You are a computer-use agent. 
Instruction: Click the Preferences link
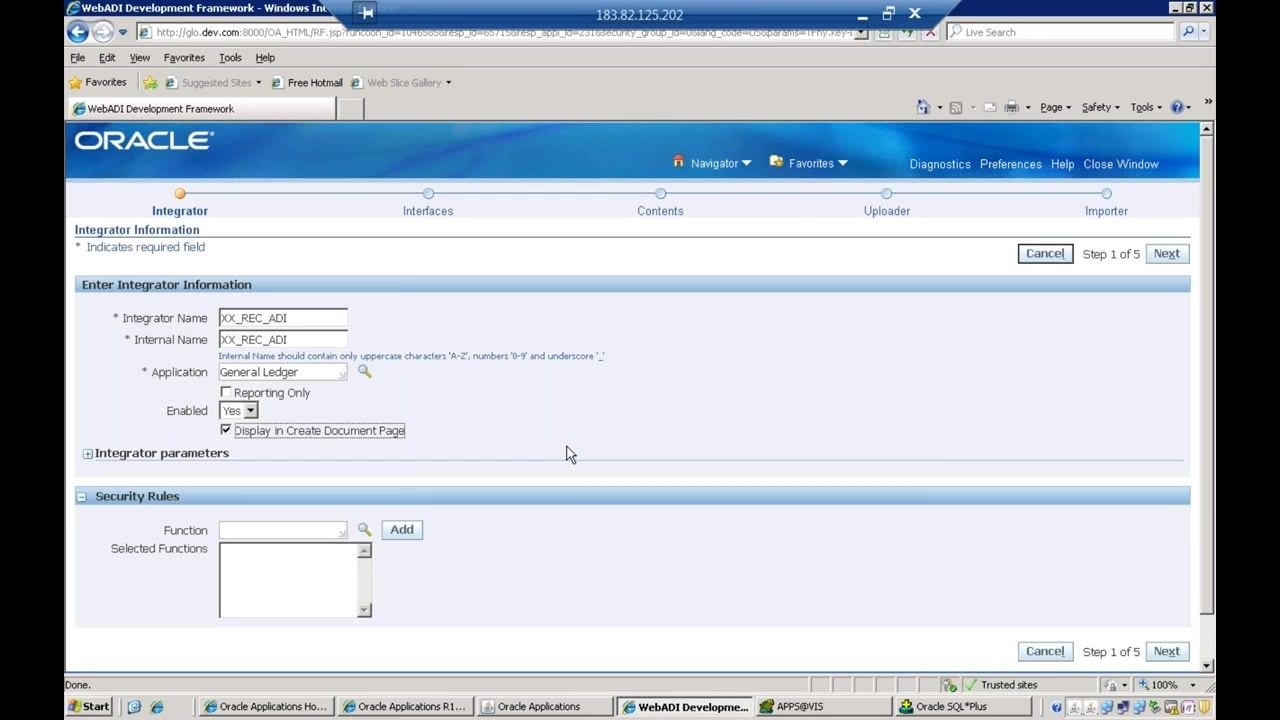(1011, 164)
